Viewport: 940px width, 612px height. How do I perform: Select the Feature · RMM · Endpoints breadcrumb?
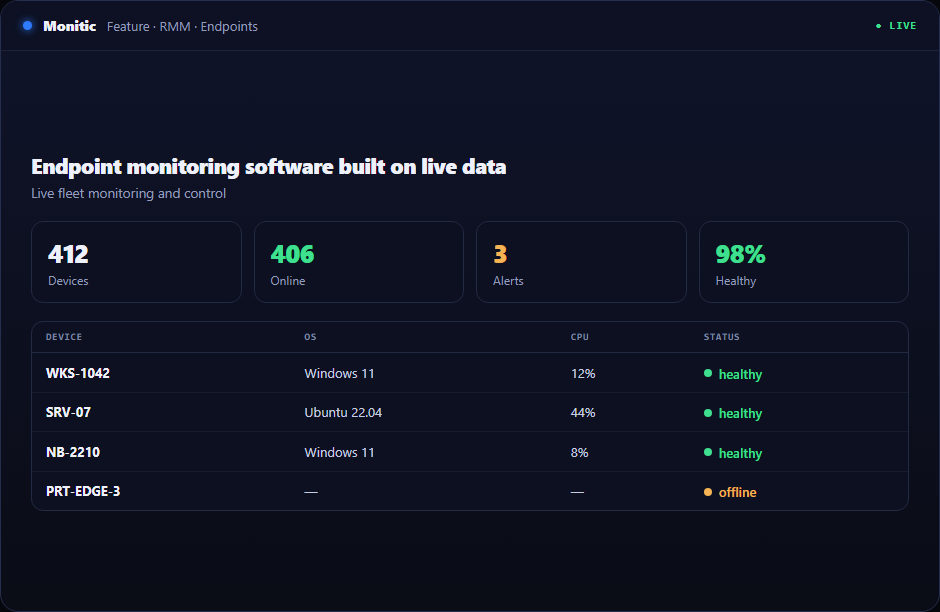click(x=182, y=26)
